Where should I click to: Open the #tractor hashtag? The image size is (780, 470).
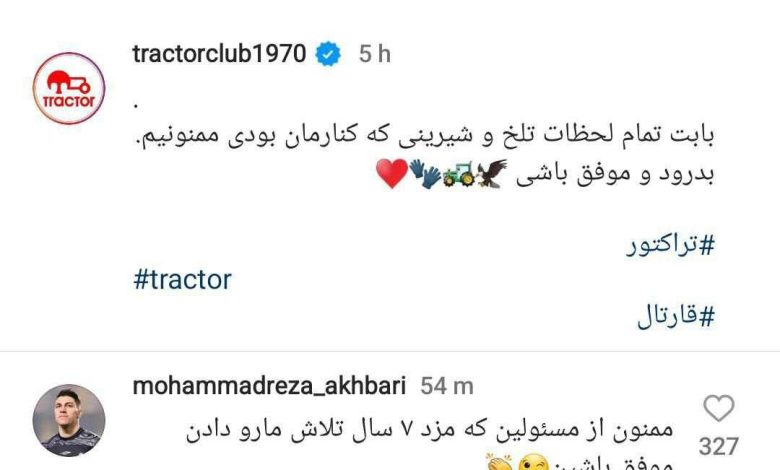183,280
